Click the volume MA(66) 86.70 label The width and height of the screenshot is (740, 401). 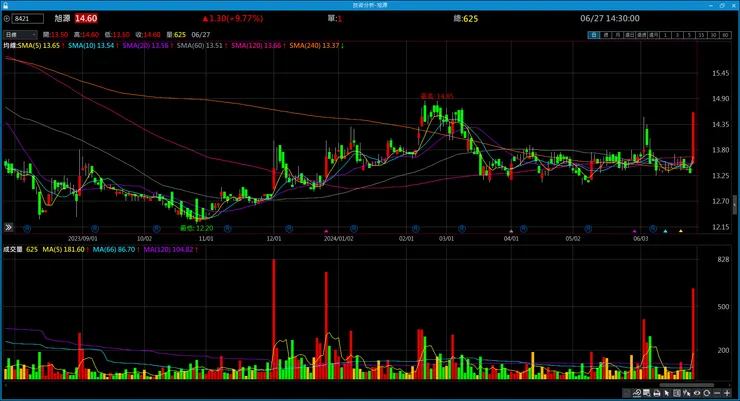click(114, 249)
